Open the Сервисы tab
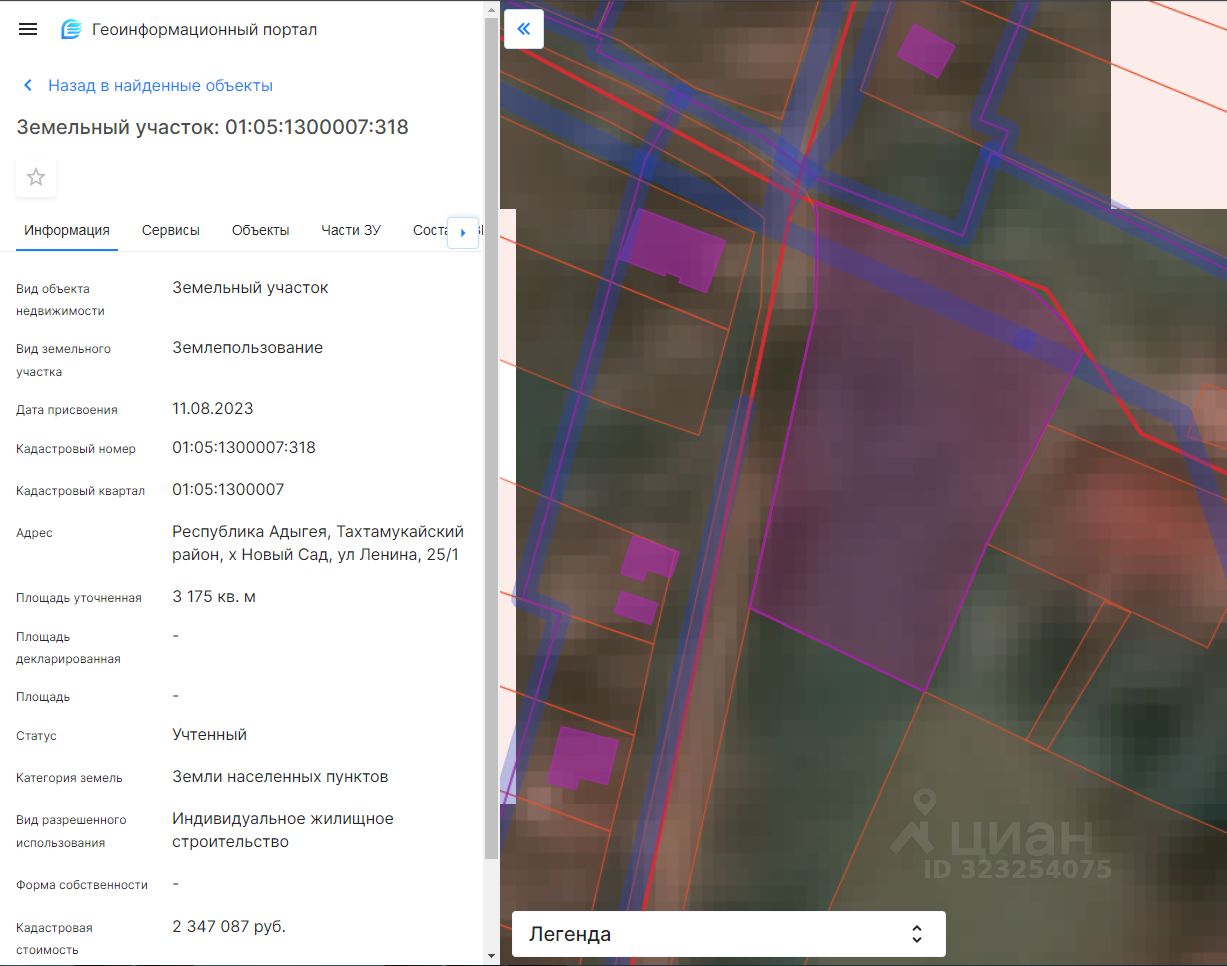Viewport: 1227px width, 966px height. 171,230
